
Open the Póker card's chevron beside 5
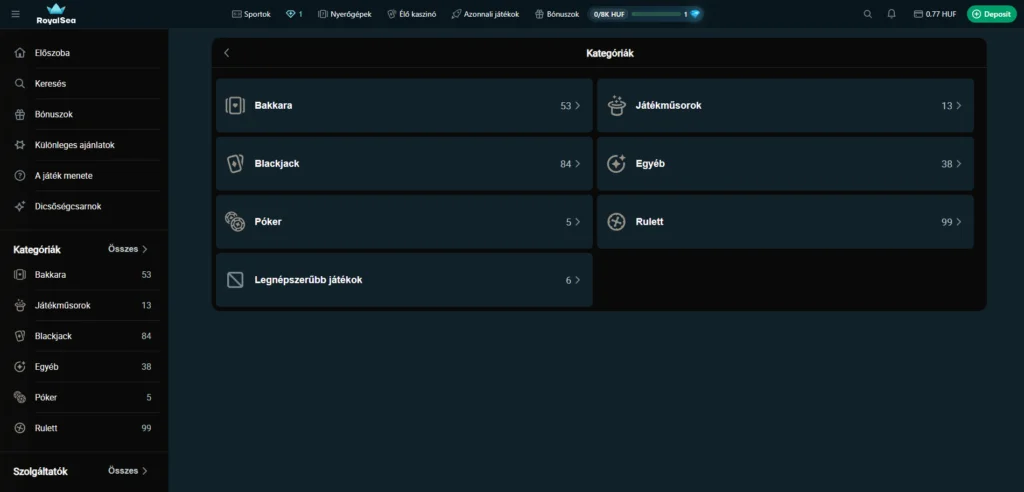tap(577, 222)
